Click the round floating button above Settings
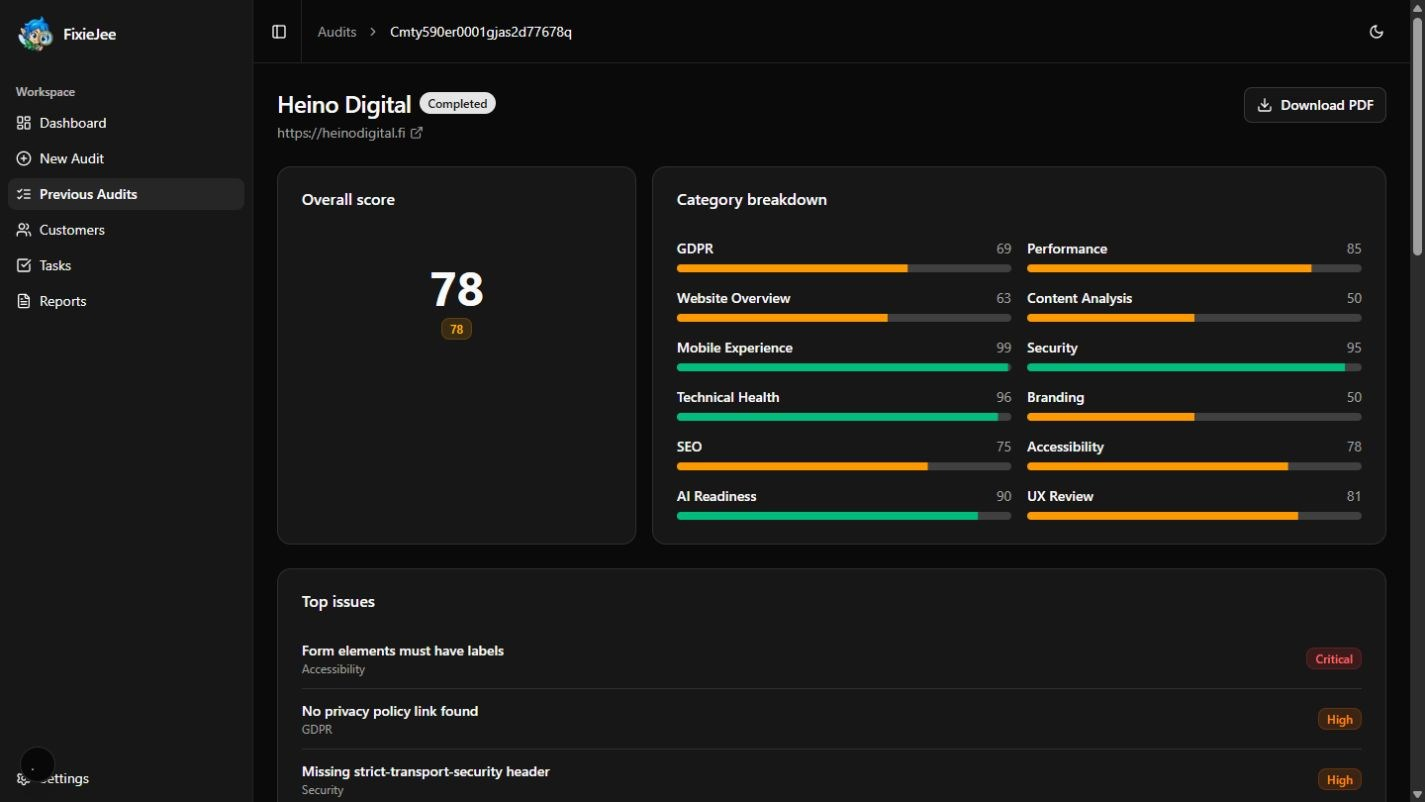Image resolution: width=1425 pixels, height=802 pixels. click(37, 765)
